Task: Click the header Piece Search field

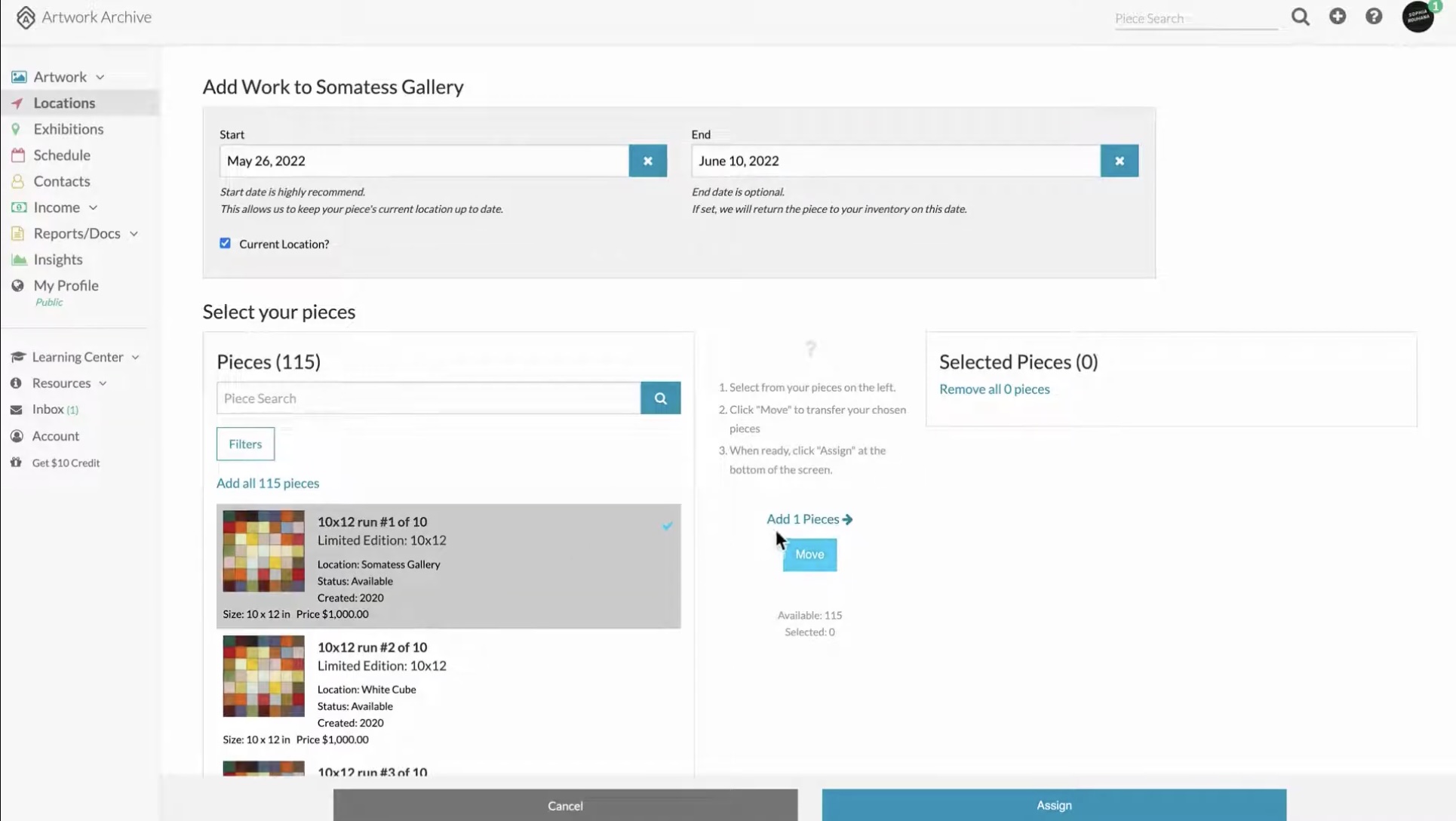Action: click(1196, 18)
